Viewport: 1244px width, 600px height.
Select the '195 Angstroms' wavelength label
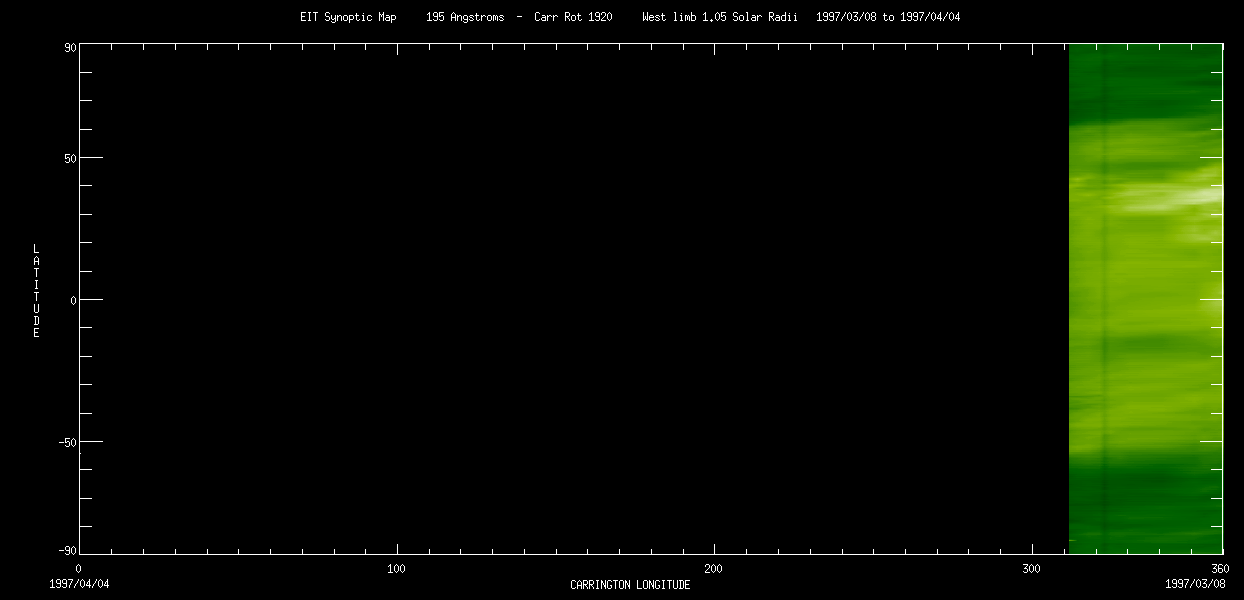point(465,17)
